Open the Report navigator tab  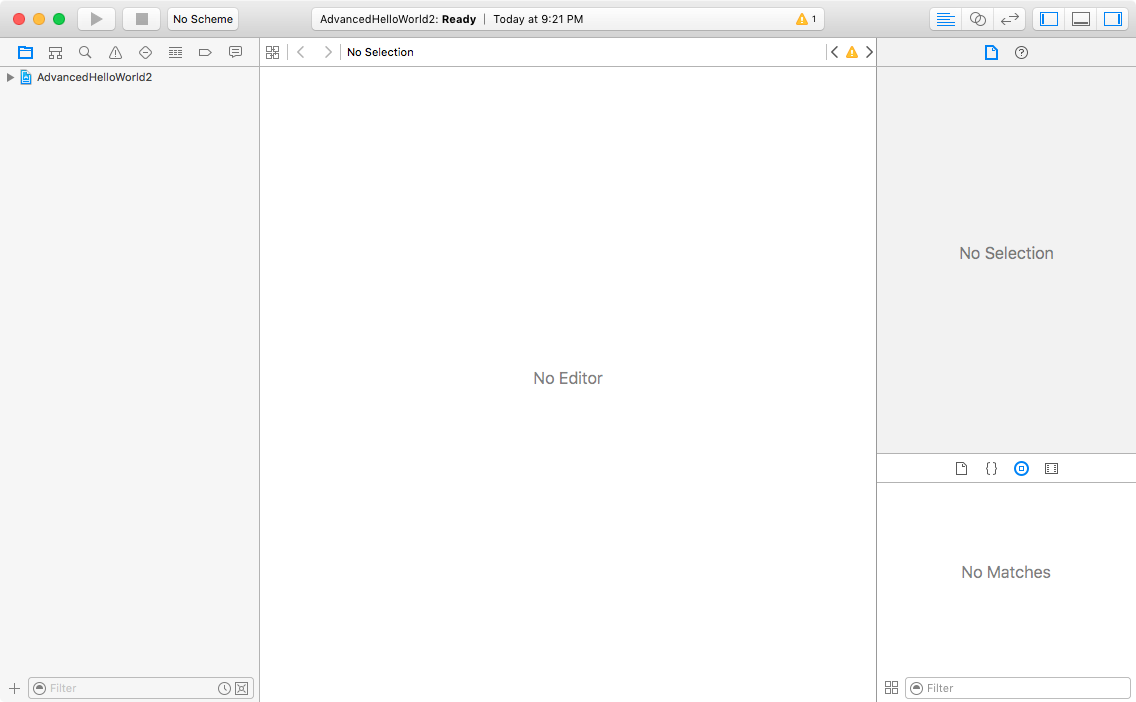pos(235,52)
